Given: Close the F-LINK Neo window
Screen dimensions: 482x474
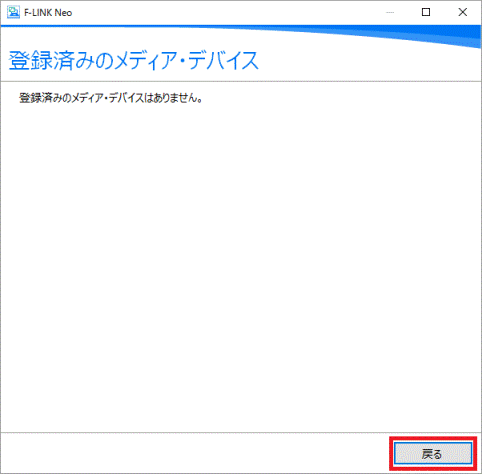Looking at the screenshot, I should [x=462, y=12].
